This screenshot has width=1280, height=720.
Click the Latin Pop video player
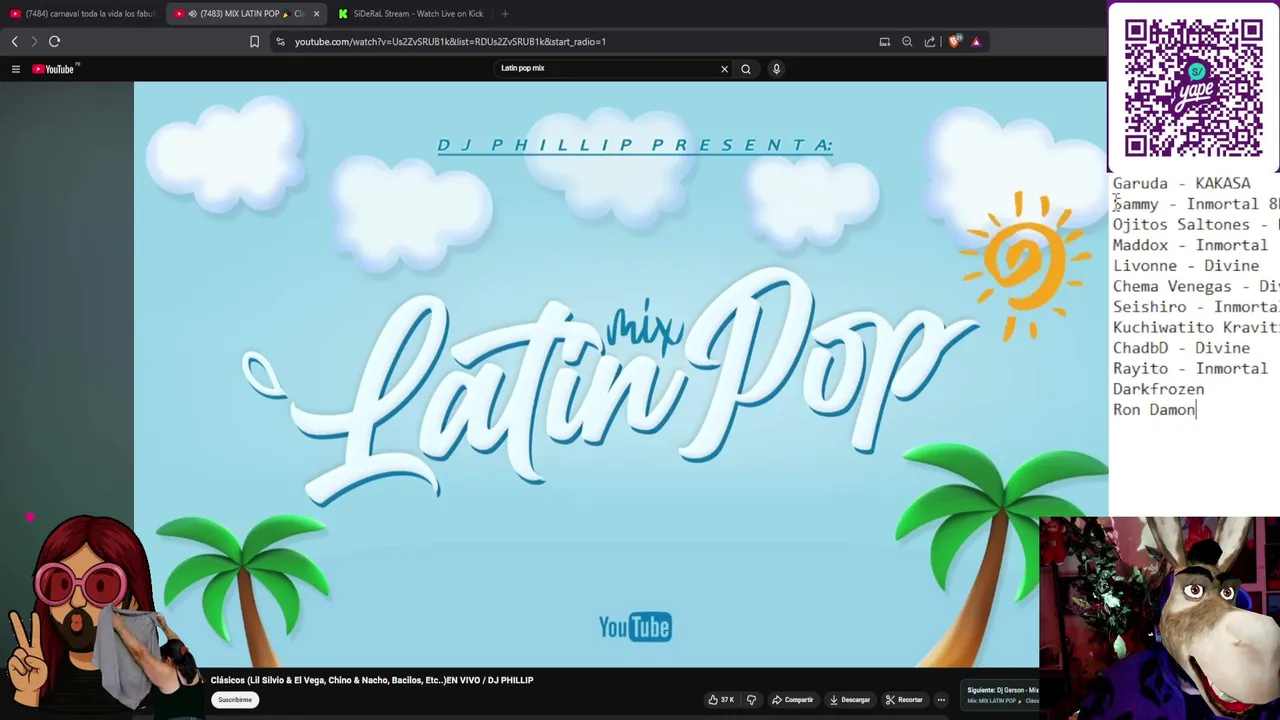620,374
